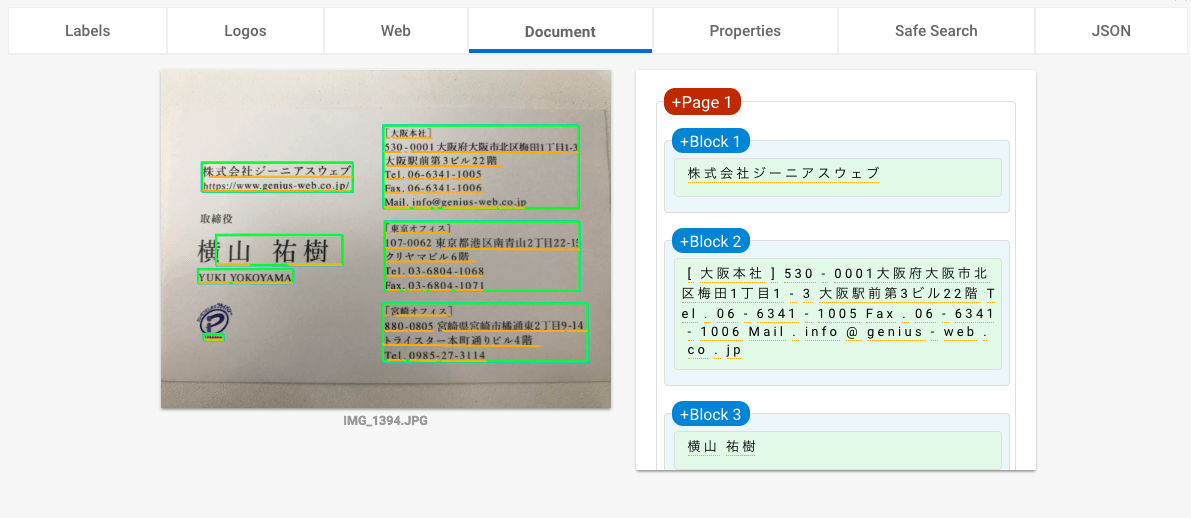This screenshot has height=518, width=1191.
Task: Select the 山 祐樹 name box on image
Action: click(x=280, y=250)
